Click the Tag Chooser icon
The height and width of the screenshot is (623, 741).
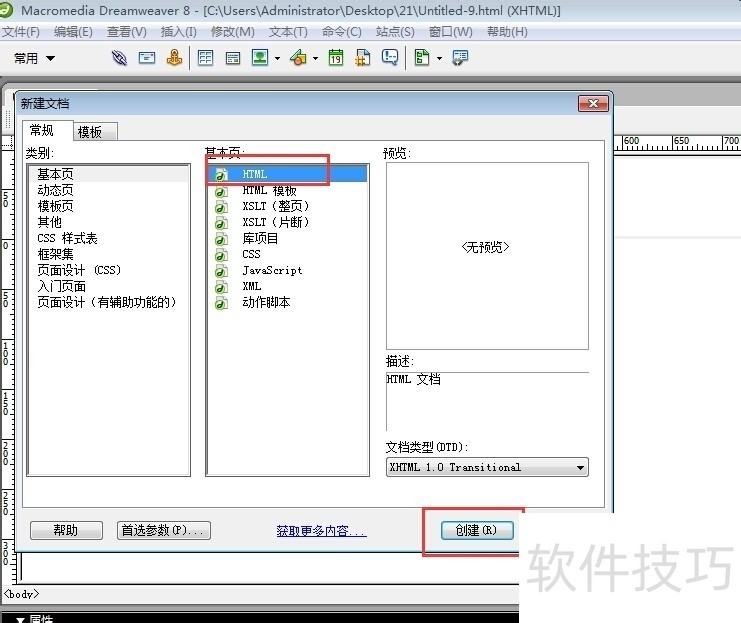click(460, 58)
